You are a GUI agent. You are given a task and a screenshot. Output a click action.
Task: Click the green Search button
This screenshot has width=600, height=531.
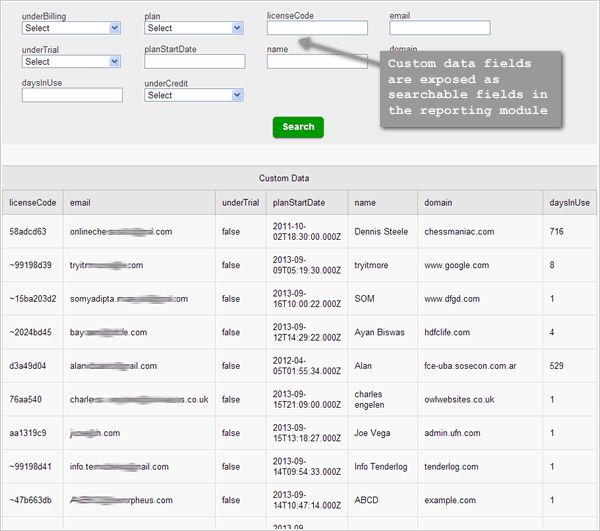pyautogui.click(x=298, y=127)
